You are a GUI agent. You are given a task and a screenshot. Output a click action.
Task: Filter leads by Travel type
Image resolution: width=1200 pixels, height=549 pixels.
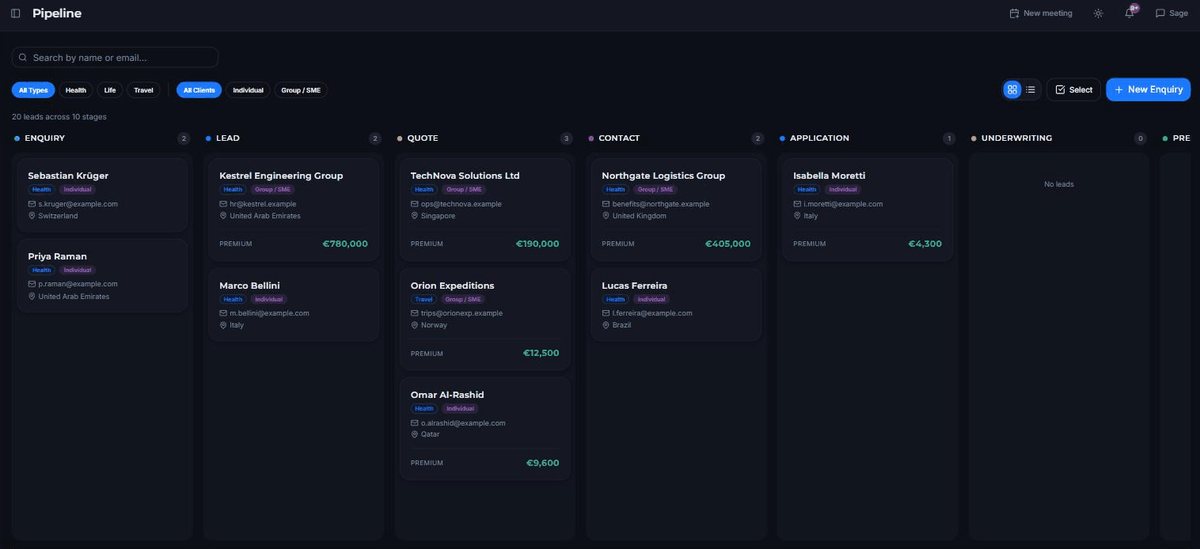pos(144,90)
